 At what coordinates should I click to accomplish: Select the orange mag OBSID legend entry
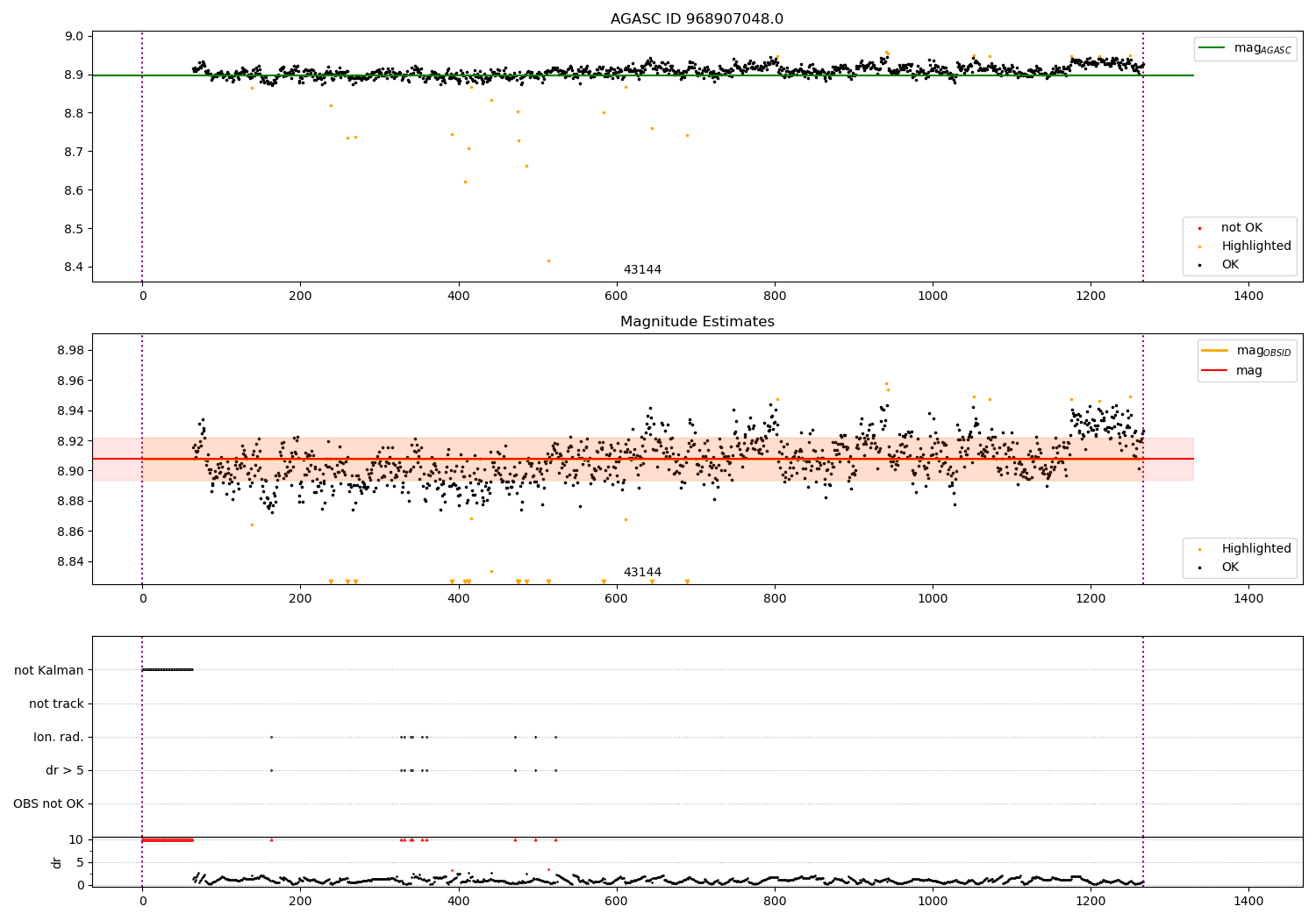[1247, 351]
